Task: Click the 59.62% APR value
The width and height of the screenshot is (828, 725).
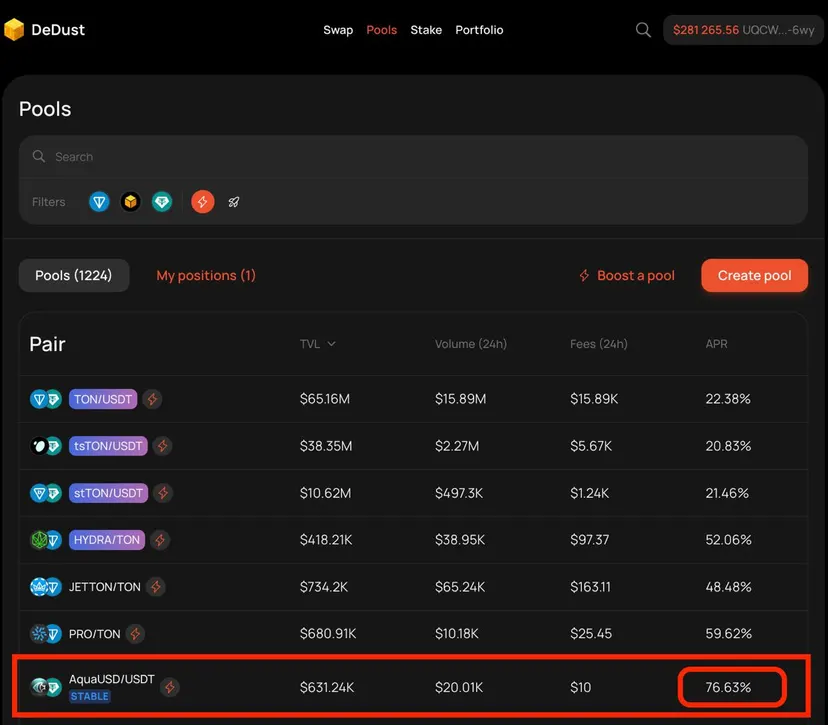Action: pyautogui.click(x=728, y=634)
